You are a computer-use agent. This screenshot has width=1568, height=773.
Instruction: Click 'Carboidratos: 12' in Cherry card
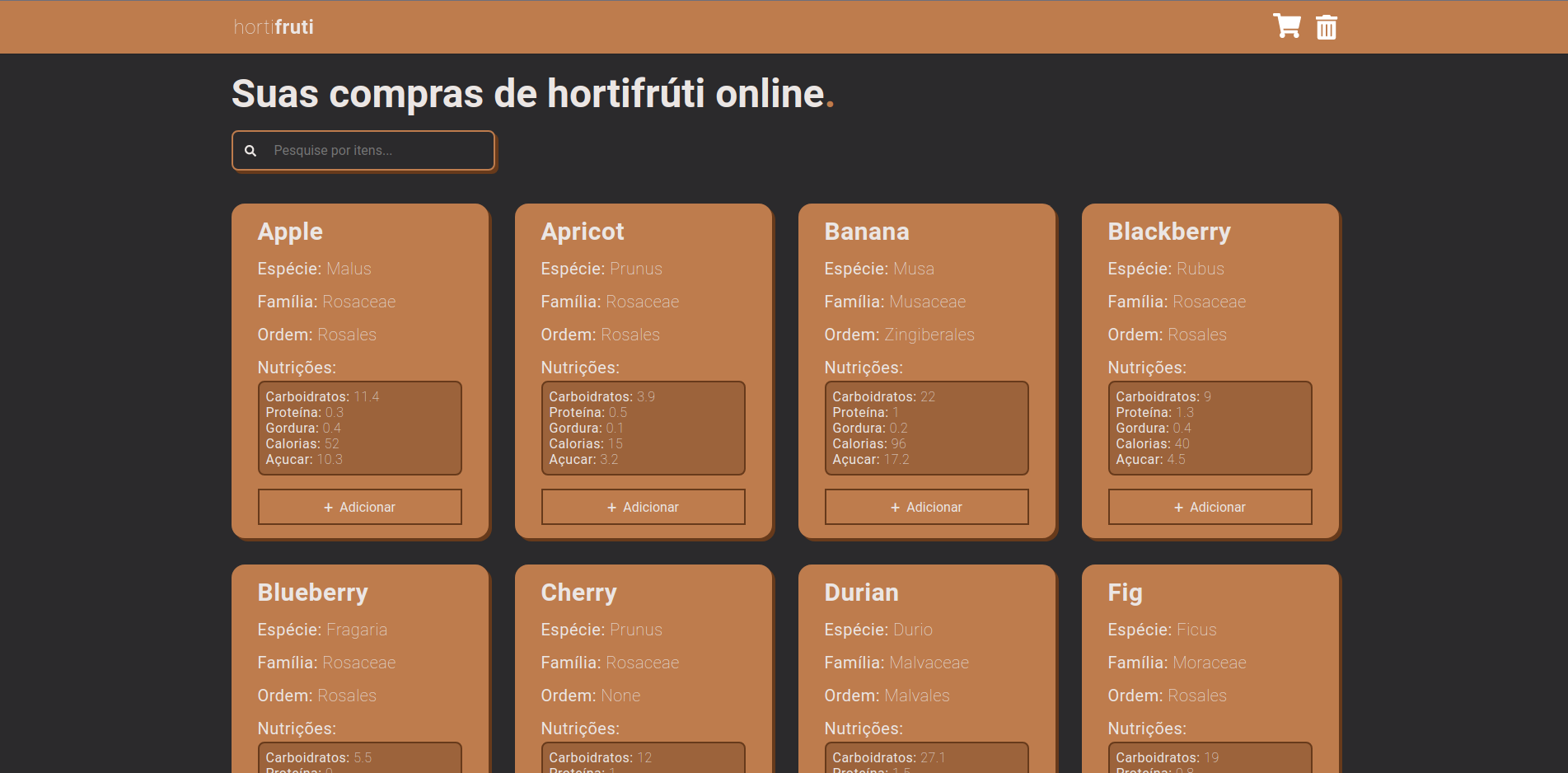[601, 757]
